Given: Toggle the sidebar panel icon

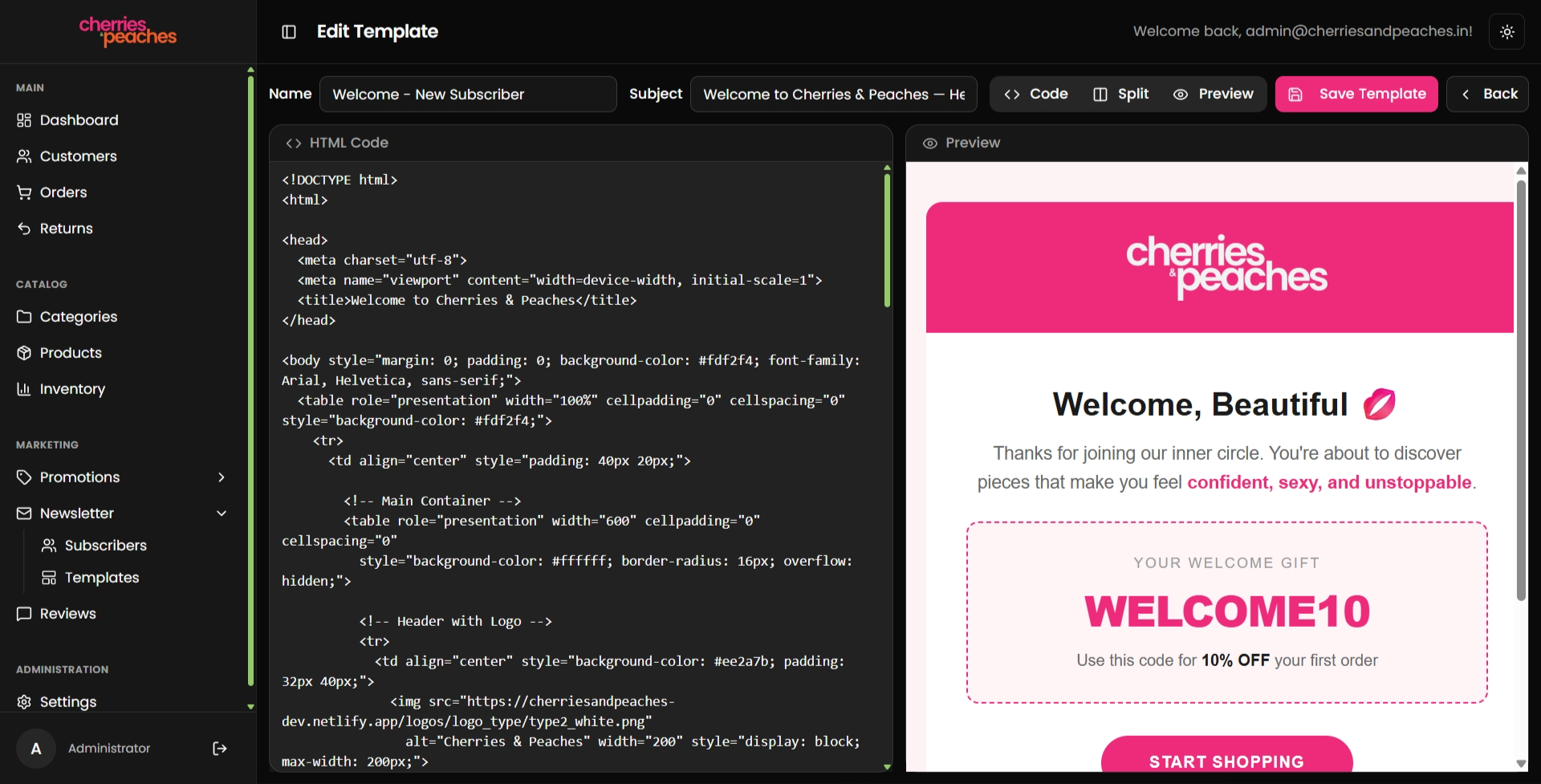Looking at the screenshot, I should click(289, 31).
